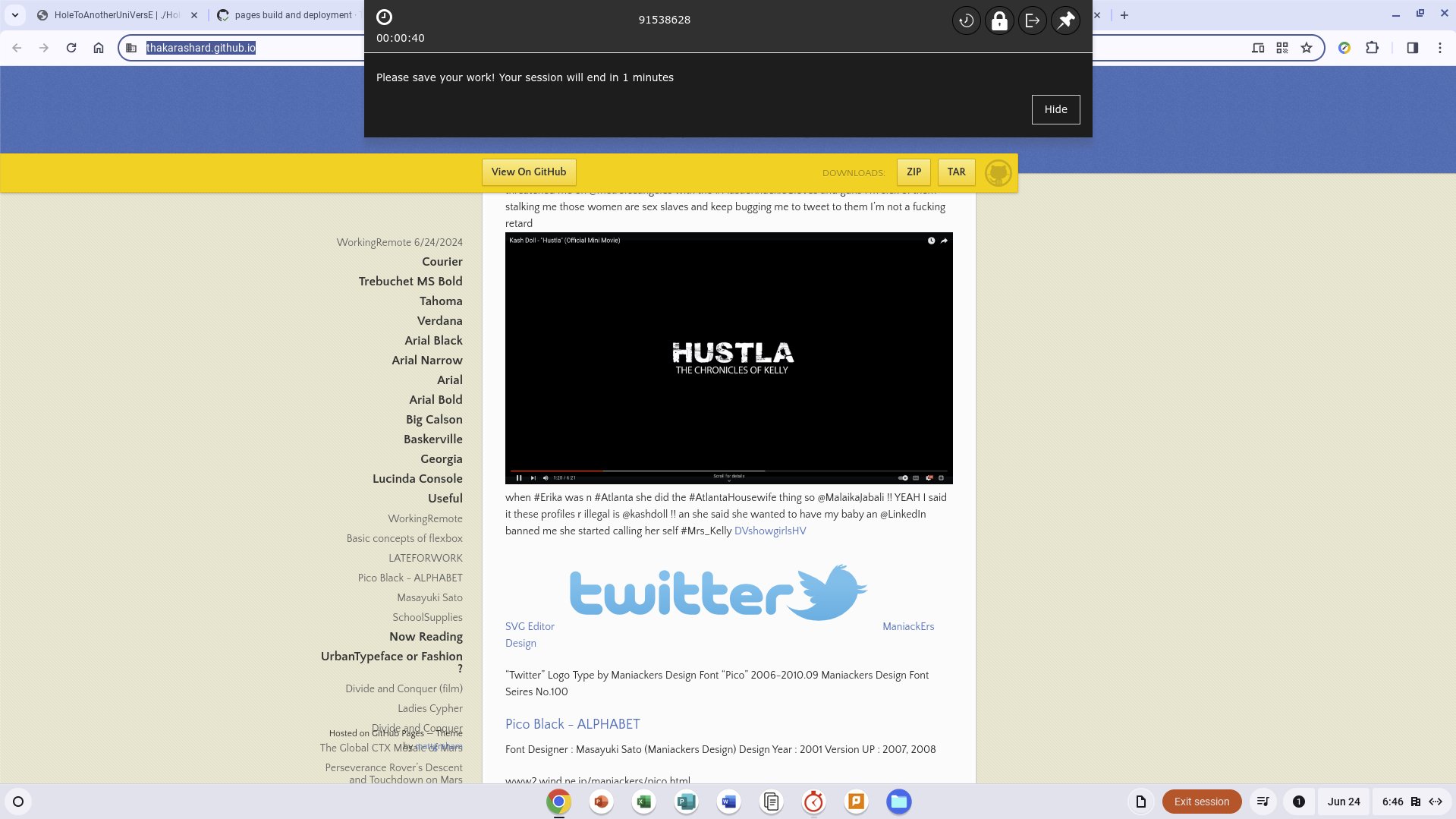Viewport: 1456px width, 819px height.
Task: View site information icon in address bar
Action: tap(131, 48)
